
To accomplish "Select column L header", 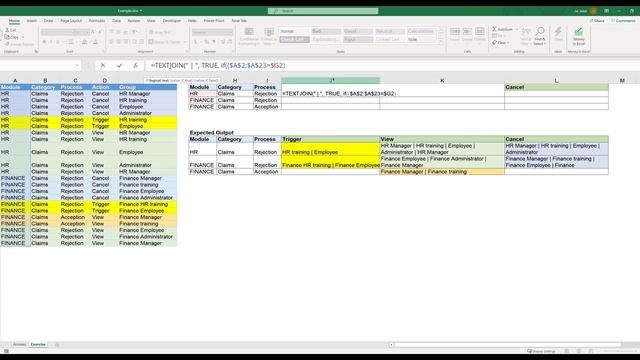I will (556, 80).
